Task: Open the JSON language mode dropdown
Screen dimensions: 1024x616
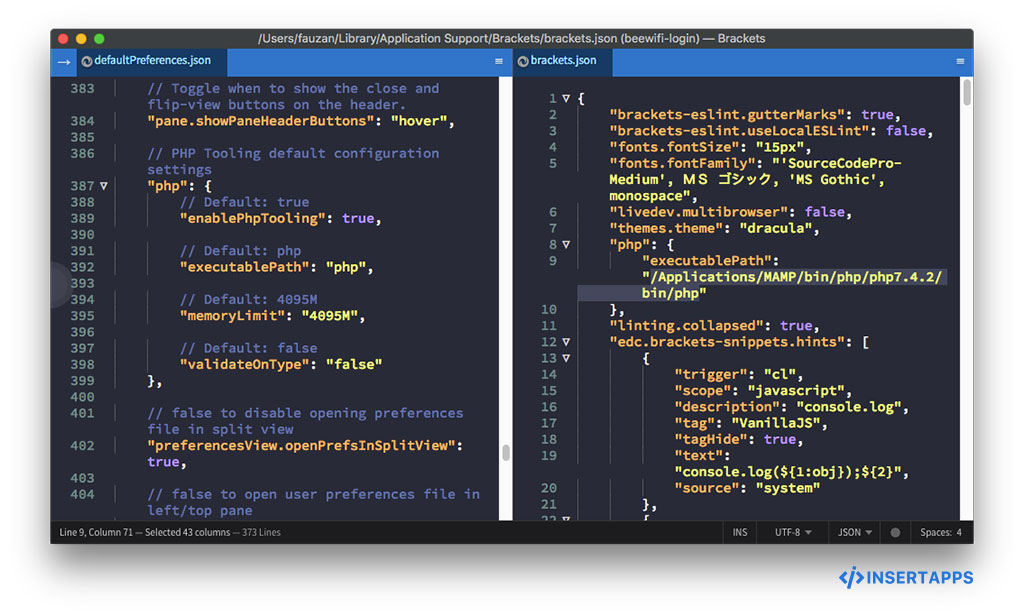Action: pyautogui.click(x=855, y=532)
